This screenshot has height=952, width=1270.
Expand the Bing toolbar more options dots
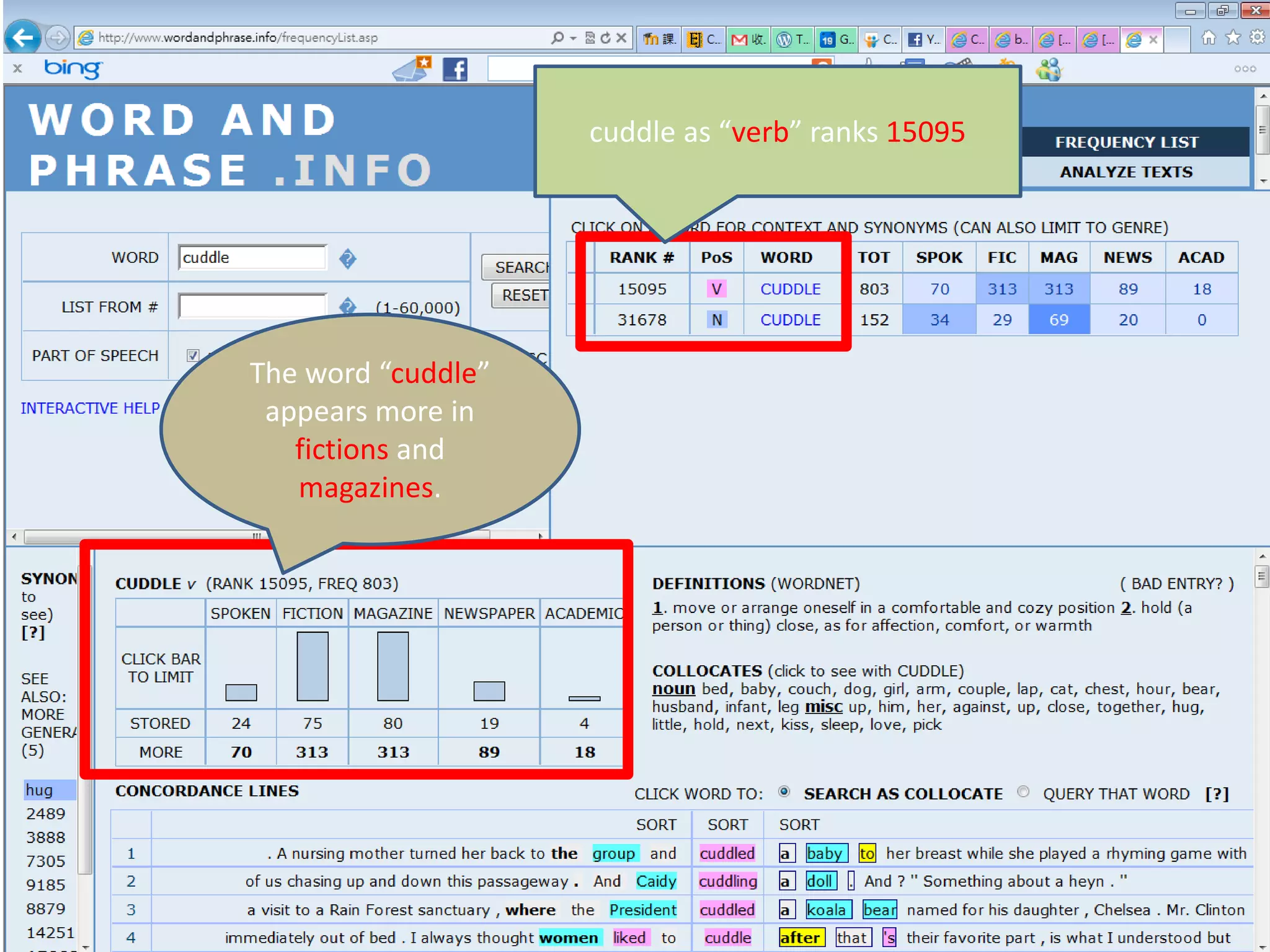[x=1245, y=69]
